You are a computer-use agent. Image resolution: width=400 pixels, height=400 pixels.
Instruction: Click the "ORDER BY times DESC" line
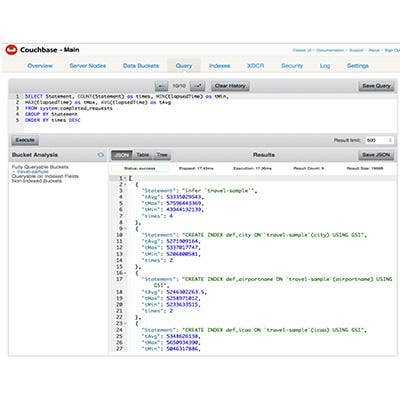[53, 120]
